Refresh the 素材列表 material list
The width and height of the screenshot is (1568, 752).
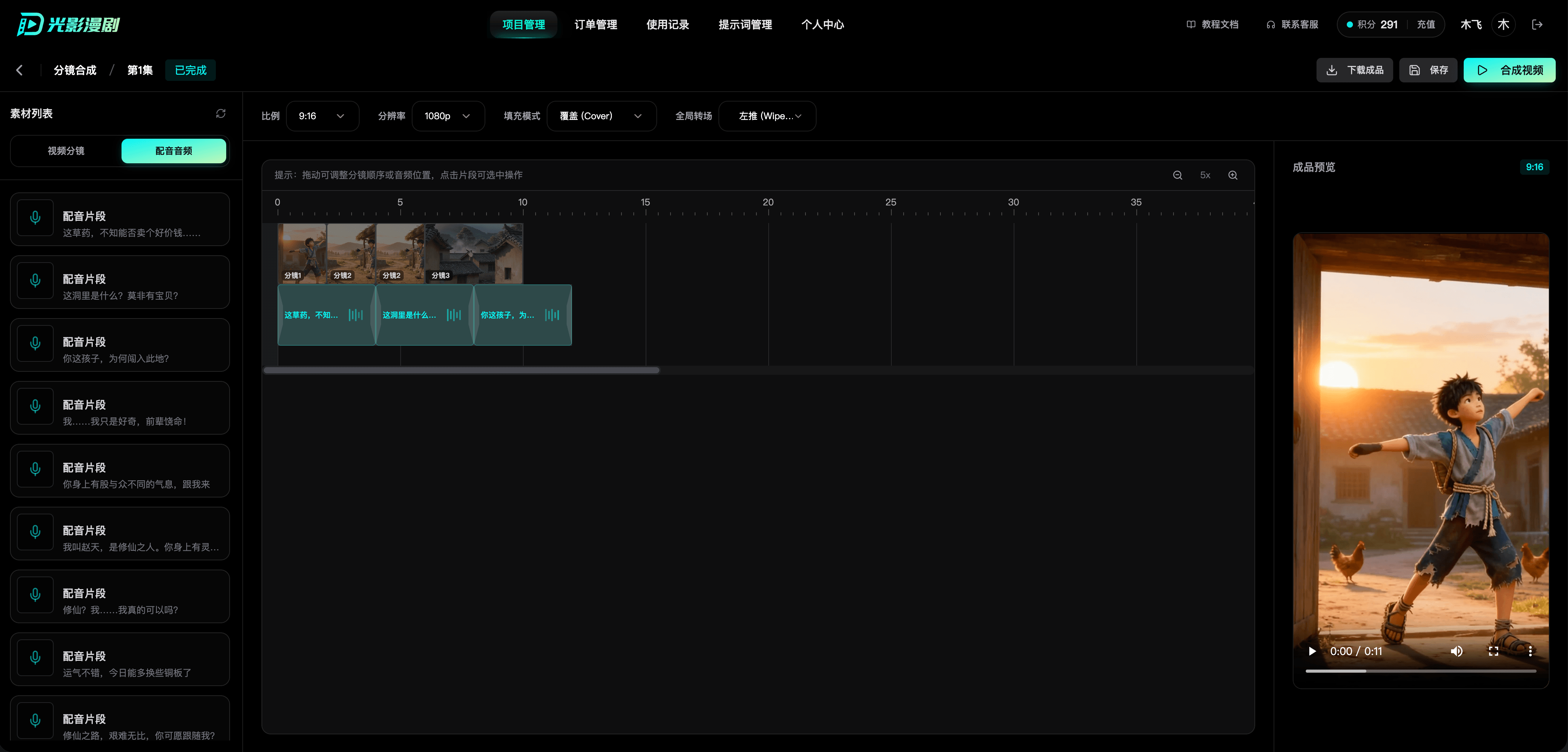[x=220, y=114]
